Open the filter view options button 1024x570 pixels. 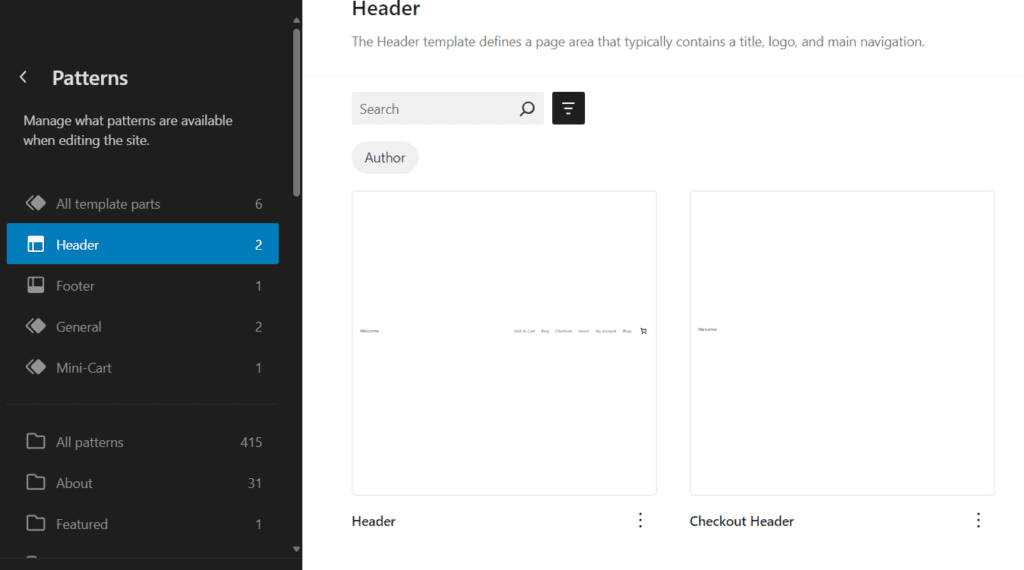(x=568, y=108)
